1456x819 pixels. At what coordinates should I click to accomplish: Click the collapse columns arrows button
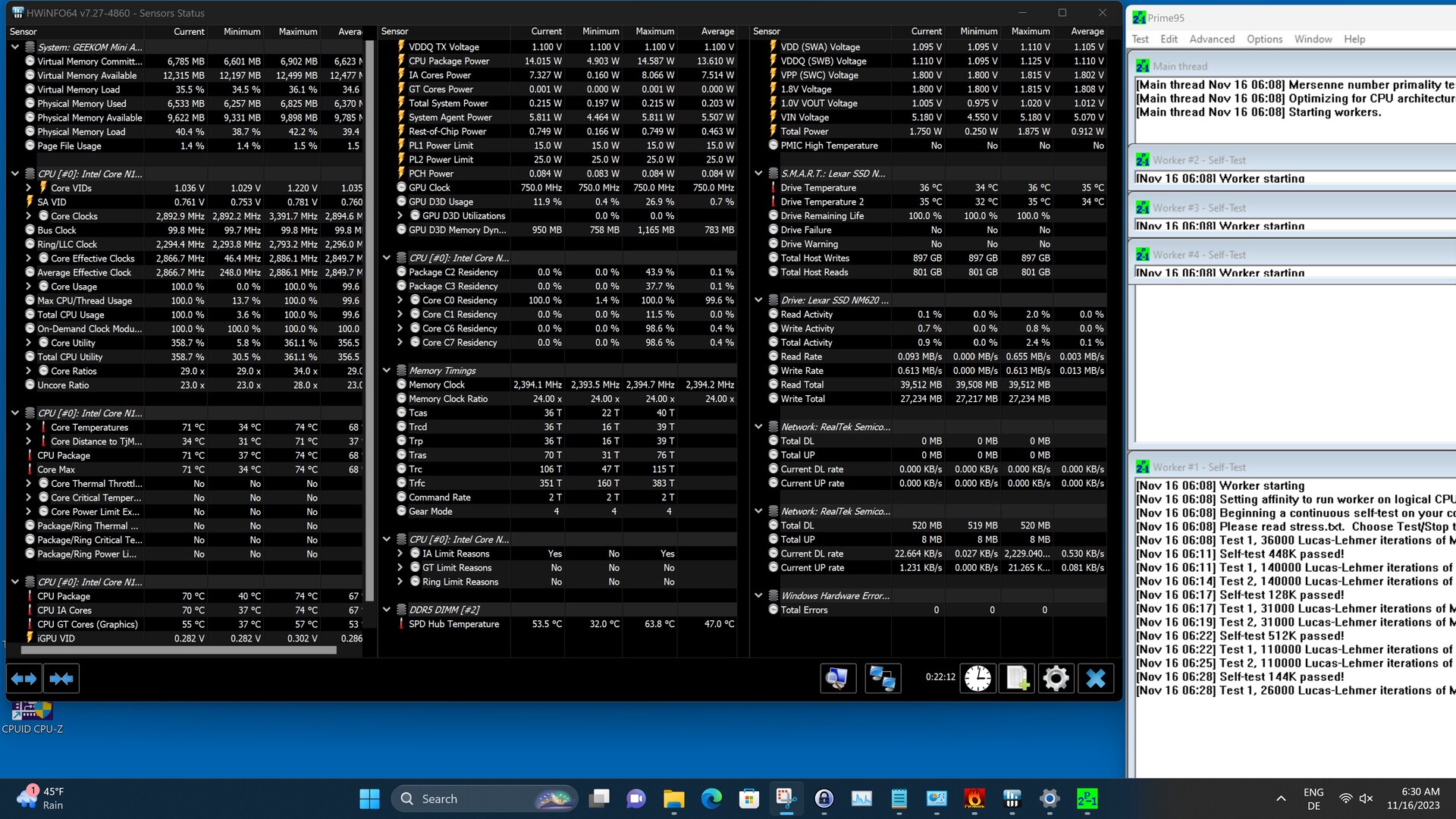(61, 679)
